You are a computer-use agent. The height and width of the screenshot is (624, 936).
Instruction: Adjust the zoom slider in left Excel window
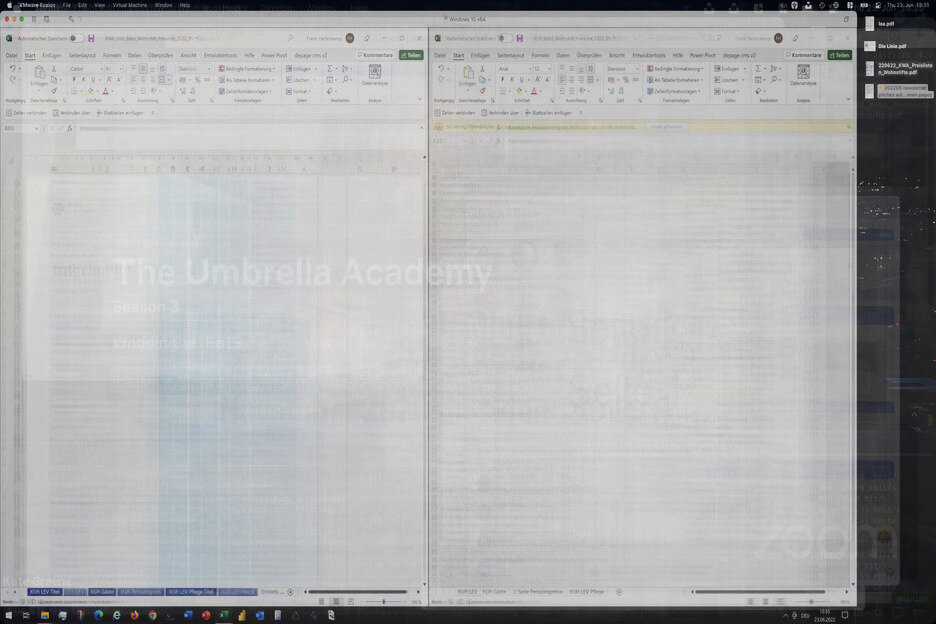pyautogui.click(x=383, y=602)
